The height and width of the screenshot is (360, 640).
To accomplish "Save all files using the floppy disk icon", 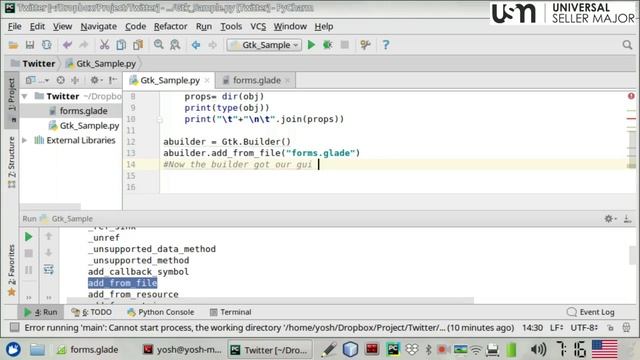I will [x=30, y=45].
